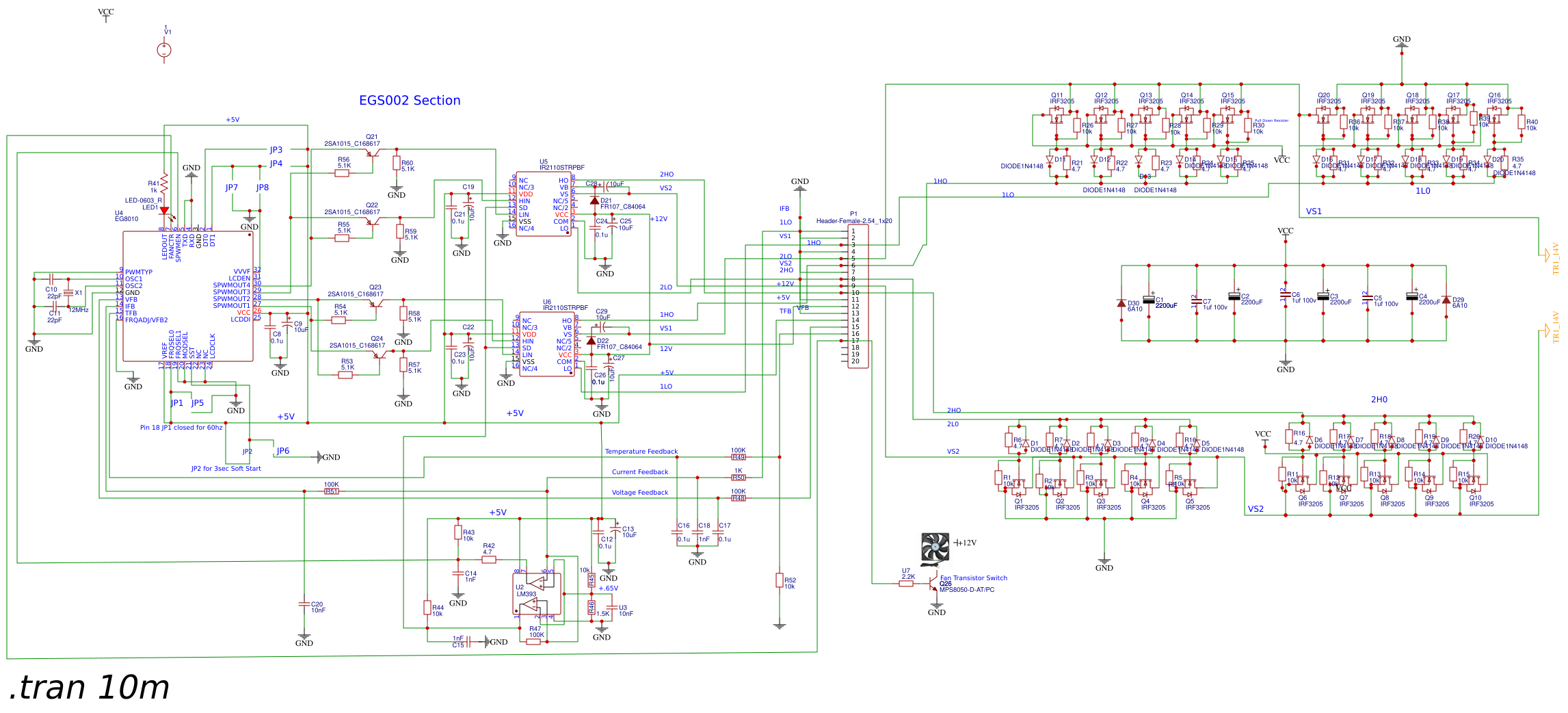The image size is (1568, 713).
Task: Select the U6 IR2110STRPBF driver chip
Action: (547, 344)
